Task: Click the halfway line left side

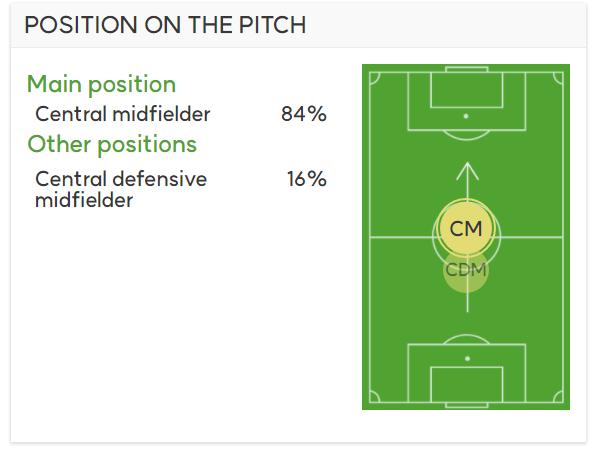Action: [401, 237]
